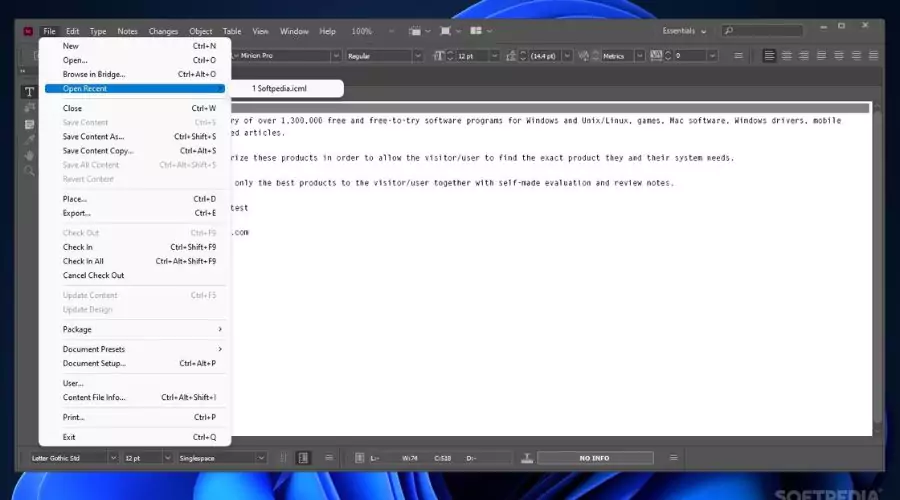Justify with last line aligned right
Screen dimensions: 900x500
coord(856,56)
